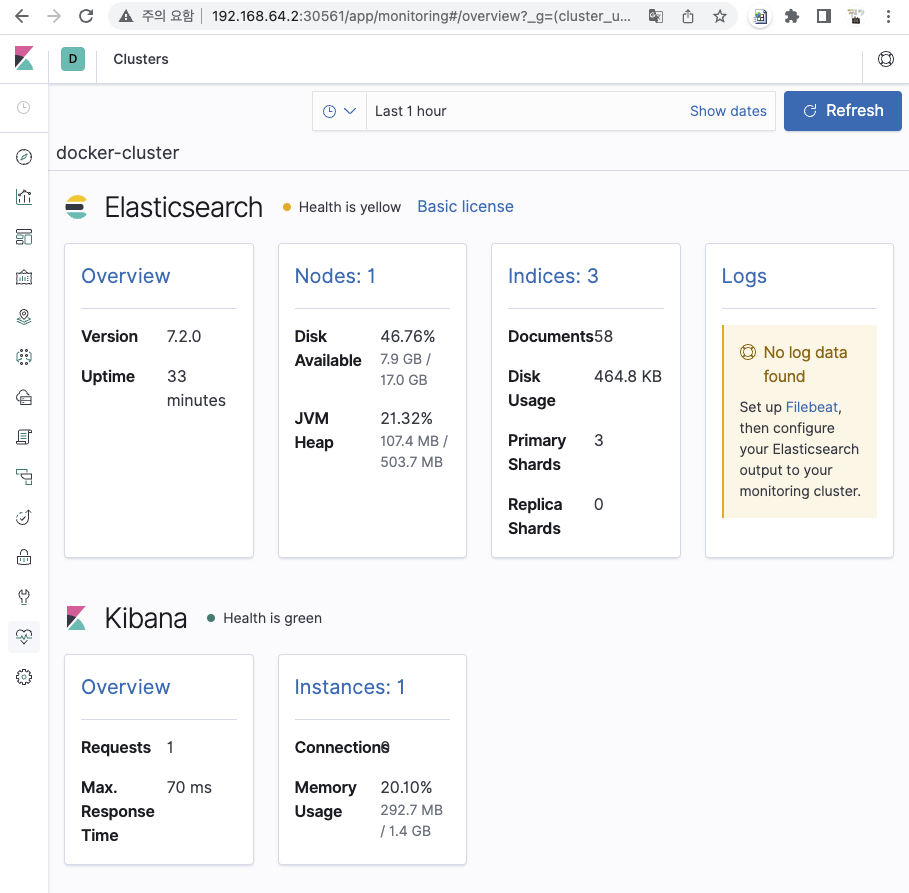The height and width of the screenshot is (893, 909).
Task: Reload the page with browser reload icon
Action: click(x=86, y=16)
